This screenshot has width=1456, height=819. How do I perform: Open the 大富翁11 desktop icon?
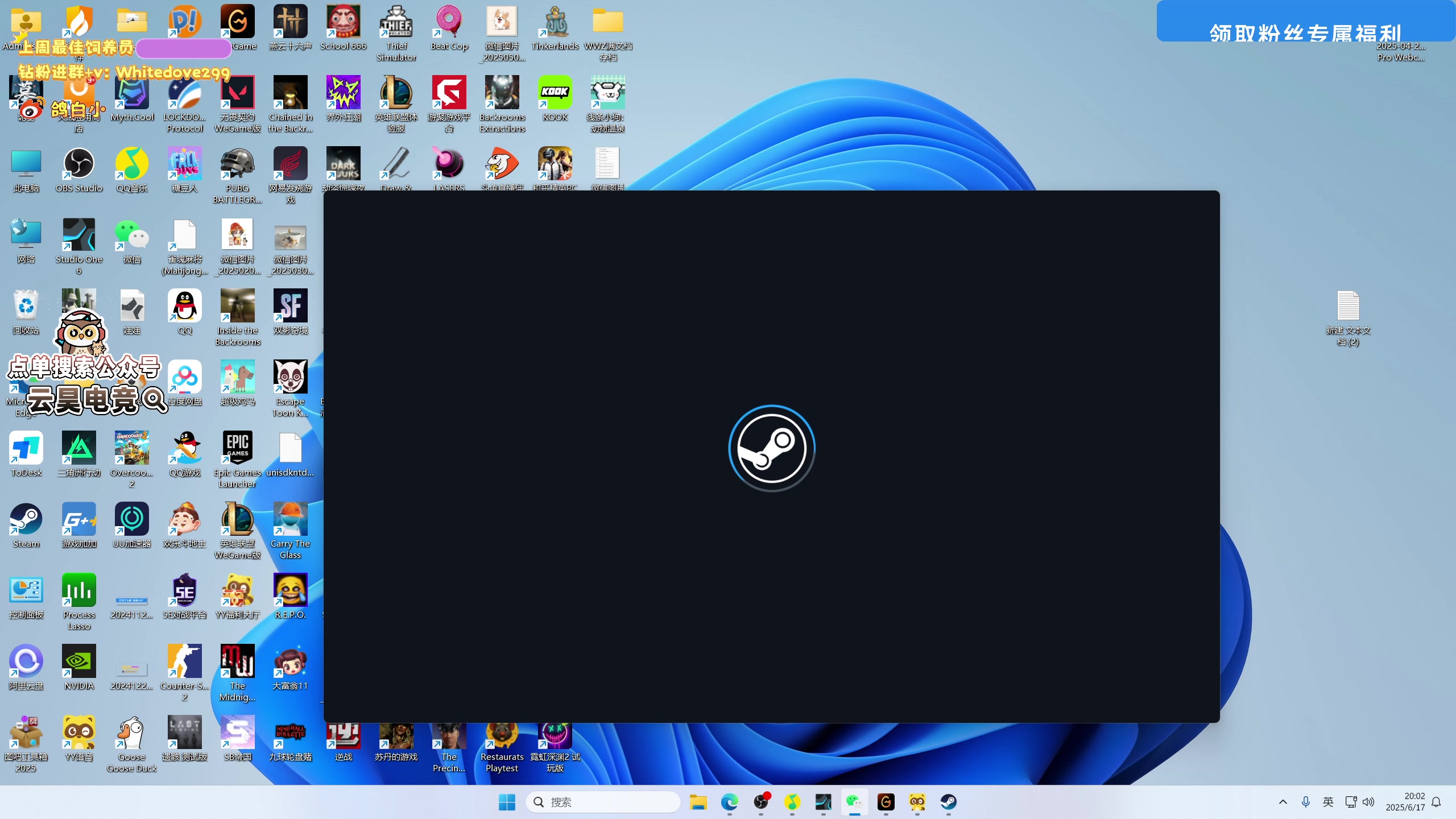(291, 667)
